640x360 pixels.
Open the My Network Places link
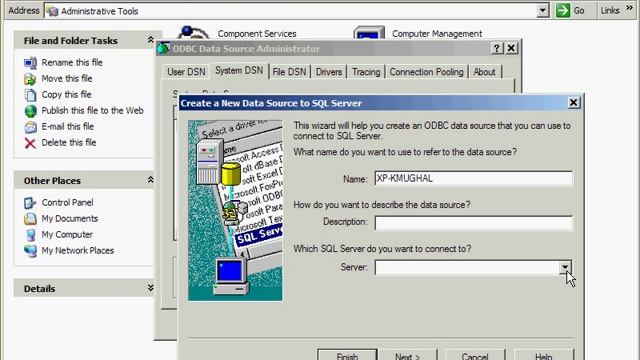tap(78, 250)
